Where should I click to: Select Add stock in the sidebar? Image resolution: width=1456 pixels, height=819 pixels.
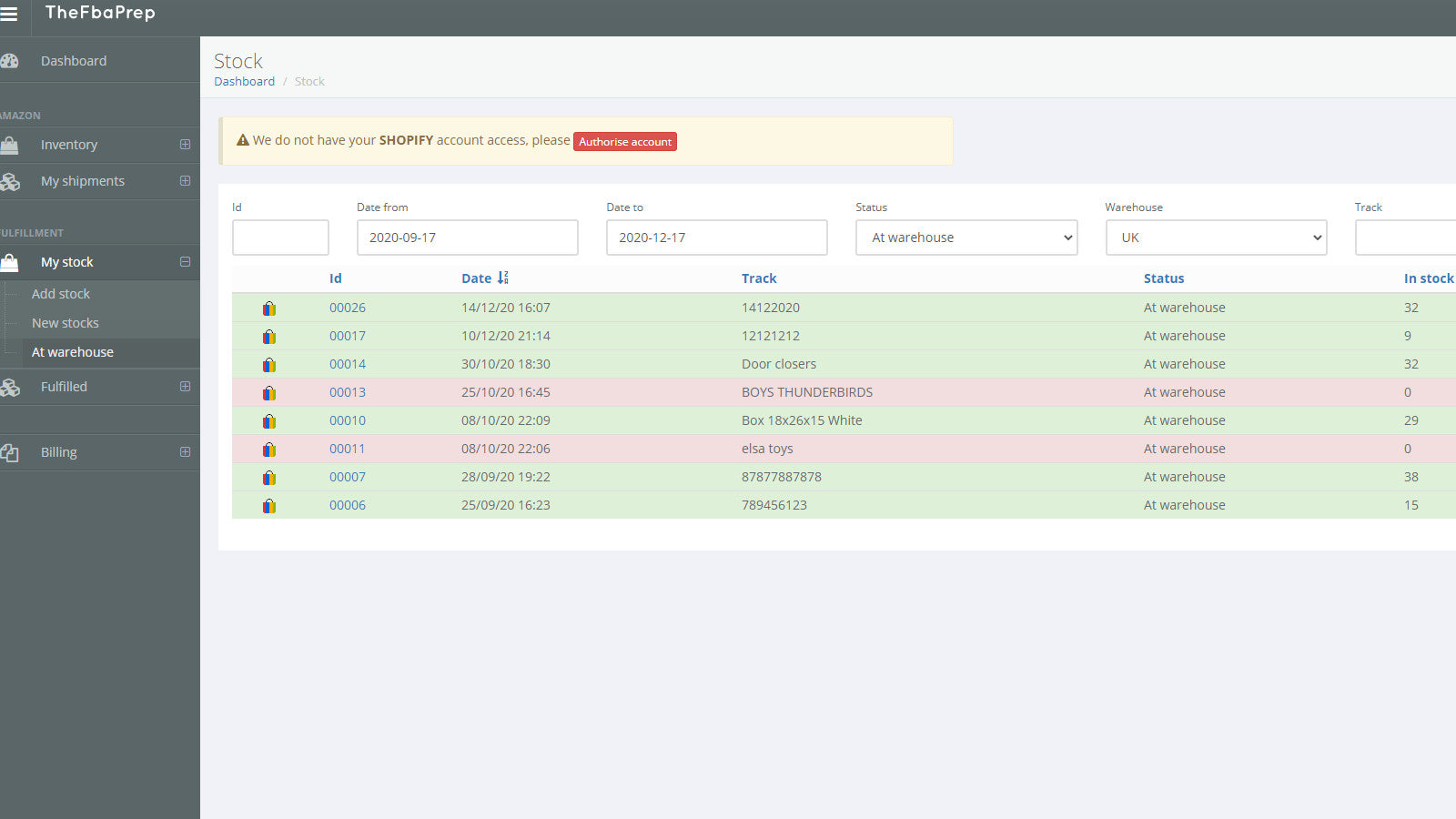(60, 293)
